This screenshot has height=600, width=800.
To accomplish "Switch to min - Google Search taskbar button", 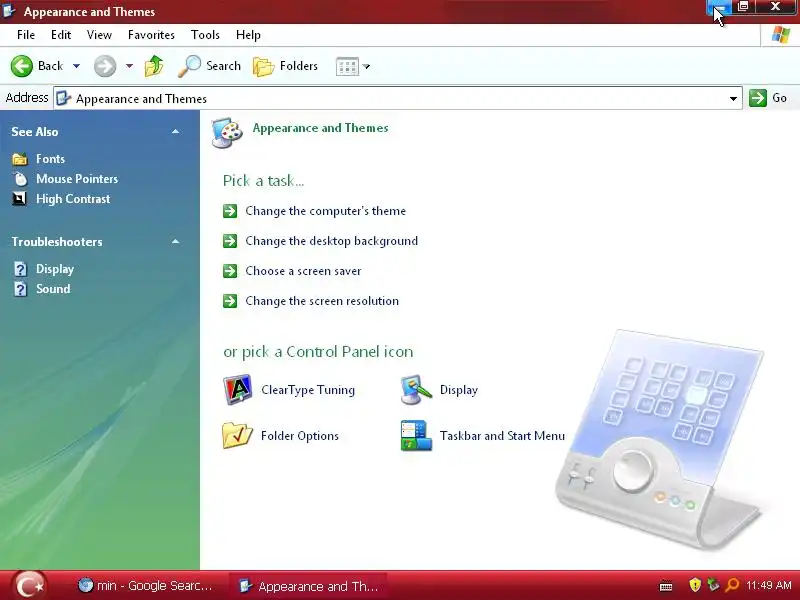I will point(145,586).
